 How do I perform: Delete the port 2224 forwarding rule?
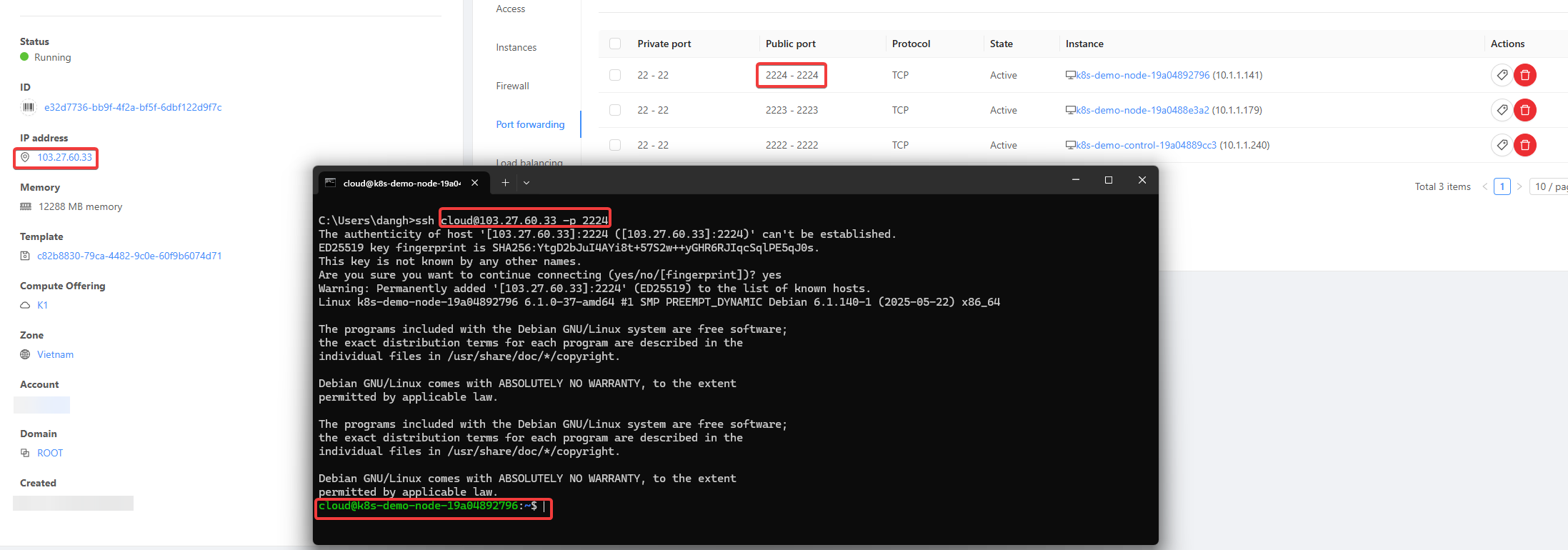(1524, 75)
